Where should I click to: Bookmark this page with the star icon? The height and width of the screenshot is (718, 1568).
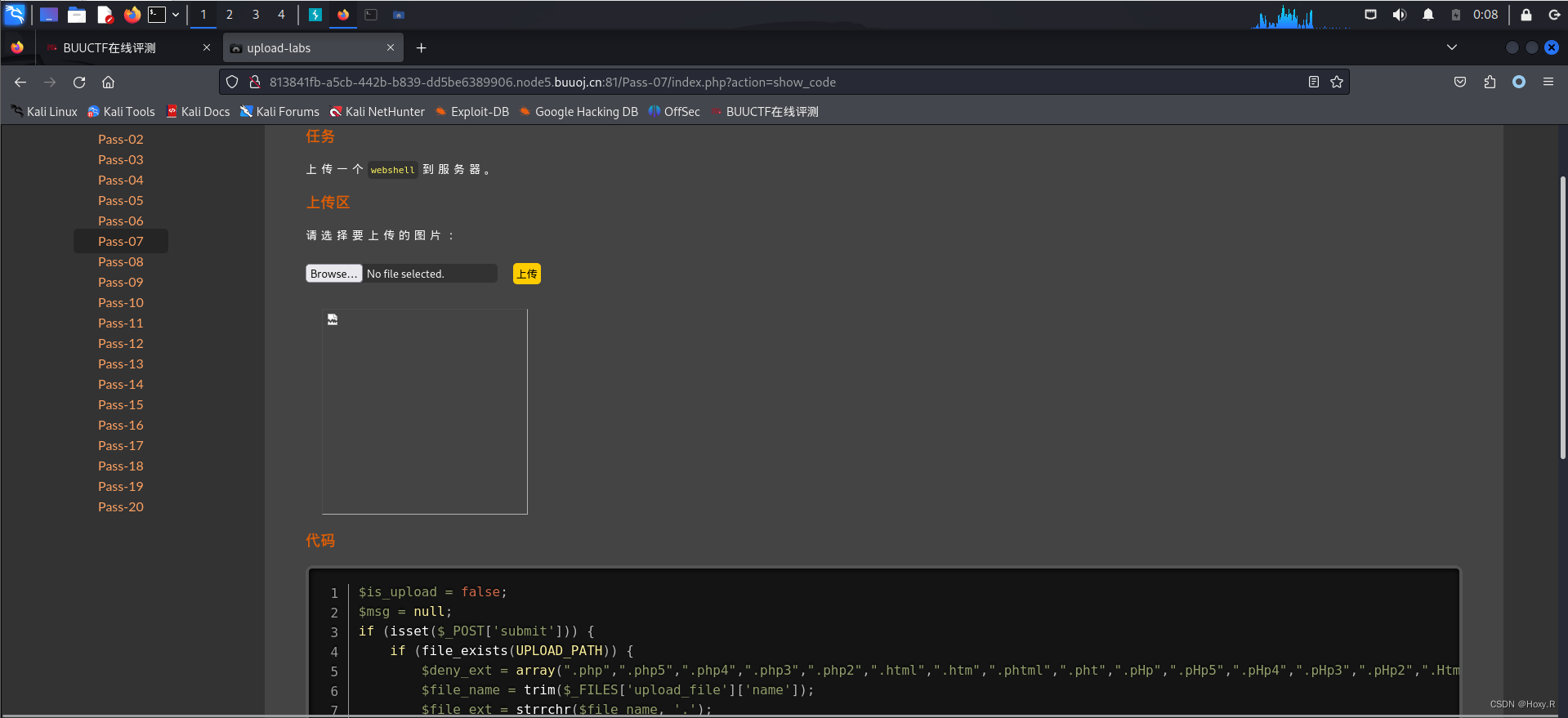pos(1337,82)
